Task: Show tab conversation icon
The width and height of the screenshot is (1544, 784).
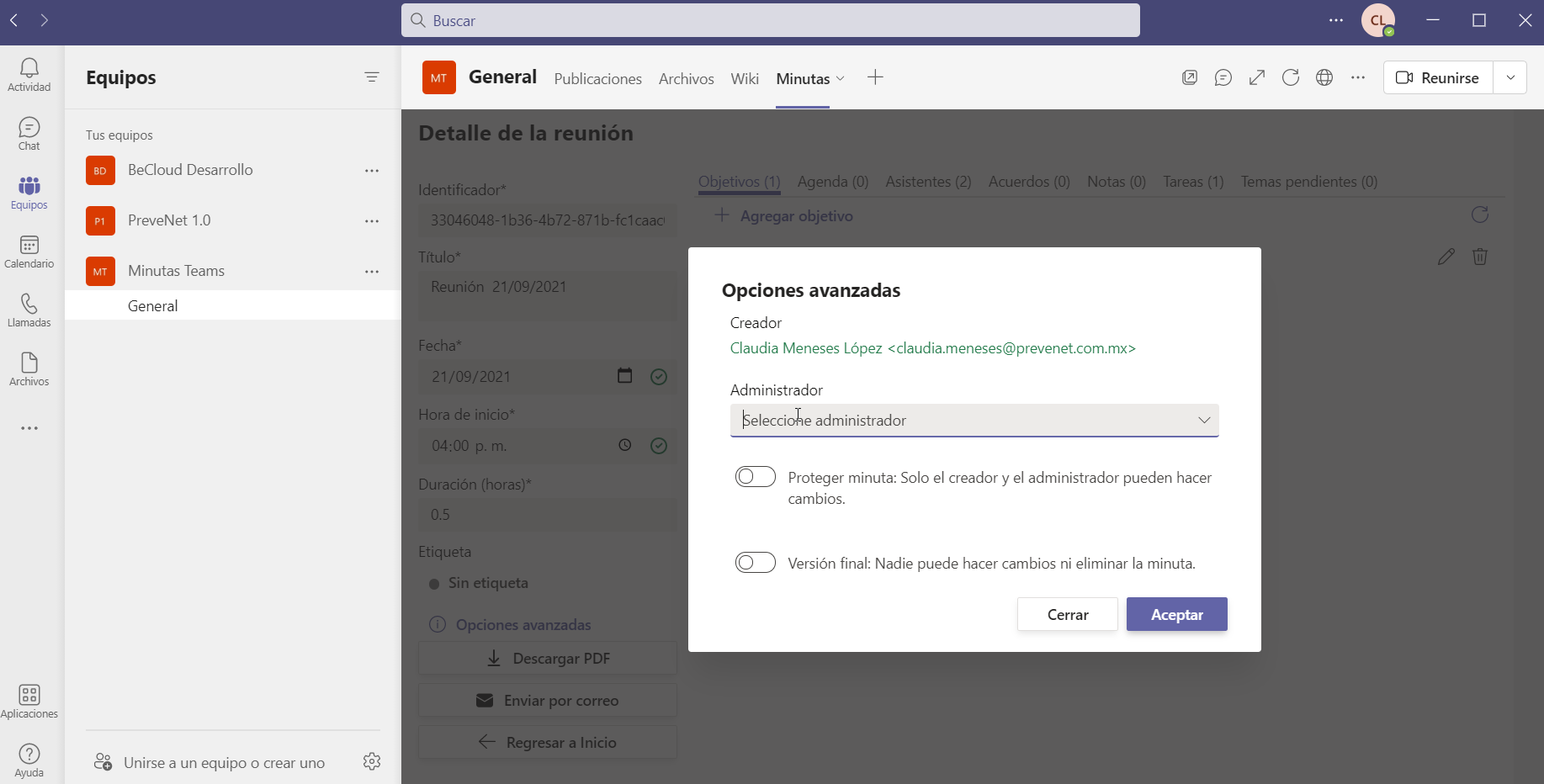Action: (1223, 77)
